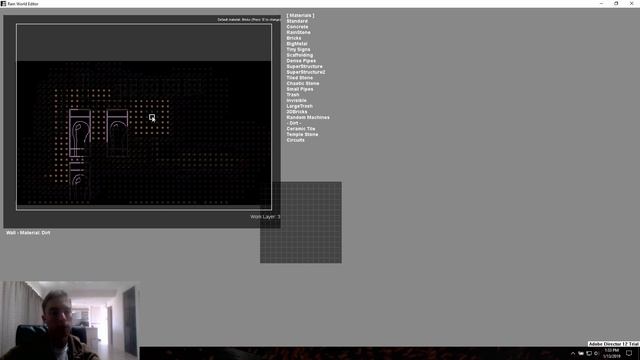Minimize the Rain World Editor window
The width and height of the screenshot is (640, 360).
tap(601, 3)
